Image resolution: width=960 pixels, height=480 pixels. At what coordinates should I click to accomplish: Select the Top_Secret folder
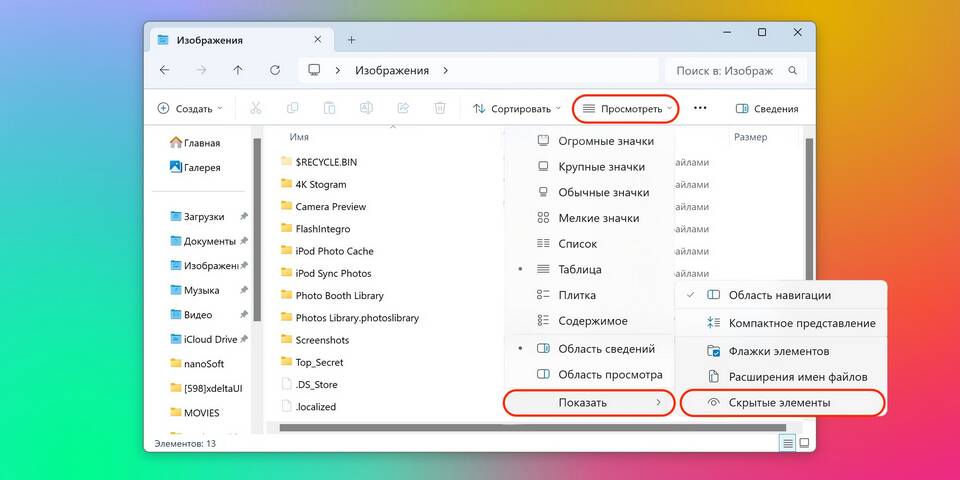[x=312, y=362]
